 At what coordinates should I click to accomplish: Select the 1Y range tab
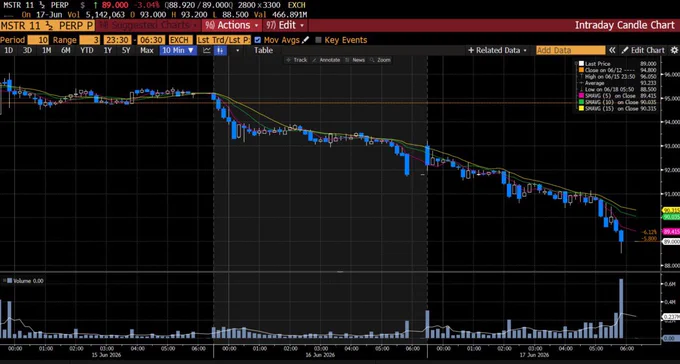[x=108, y=50]
